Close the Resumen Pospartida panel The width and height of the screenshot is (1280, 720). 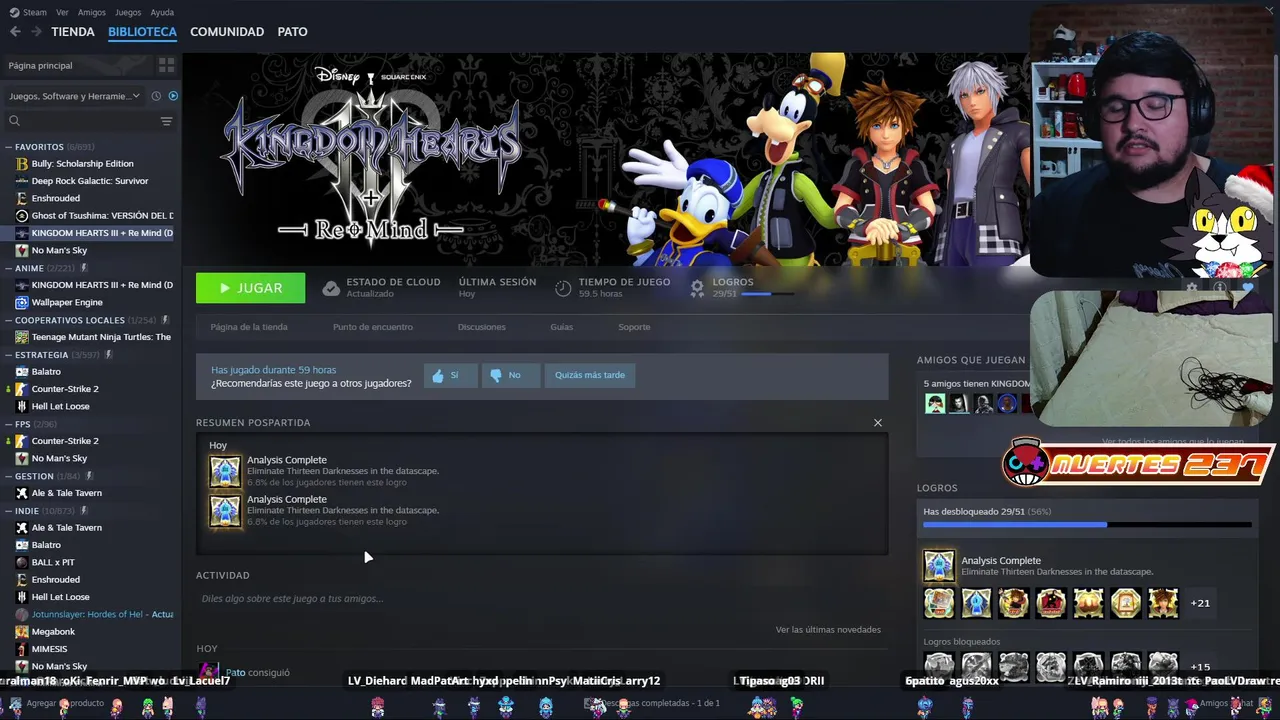coord(878,422)
